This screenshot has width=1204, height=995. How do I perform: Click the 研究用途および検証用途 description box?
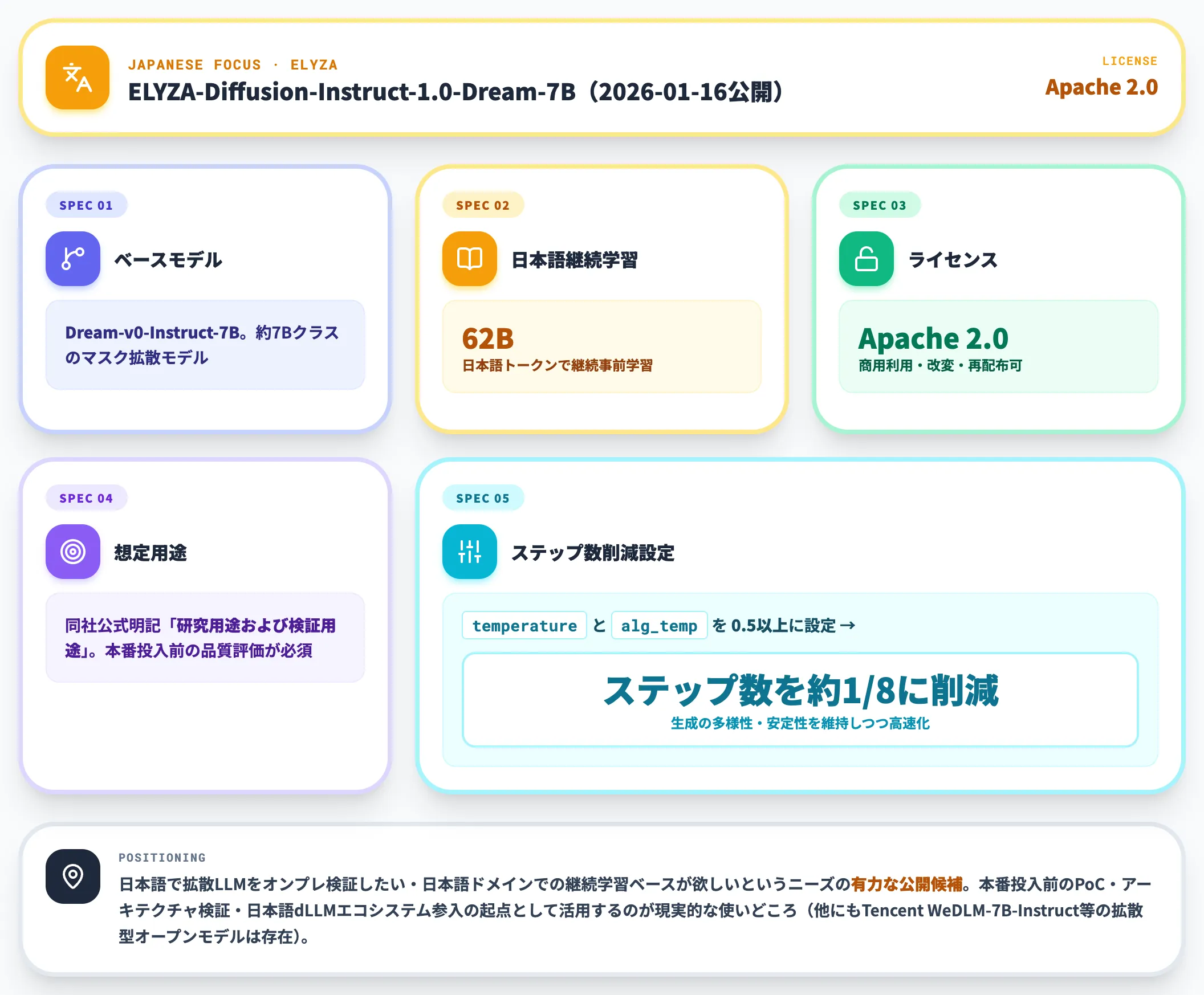point(205,638)
